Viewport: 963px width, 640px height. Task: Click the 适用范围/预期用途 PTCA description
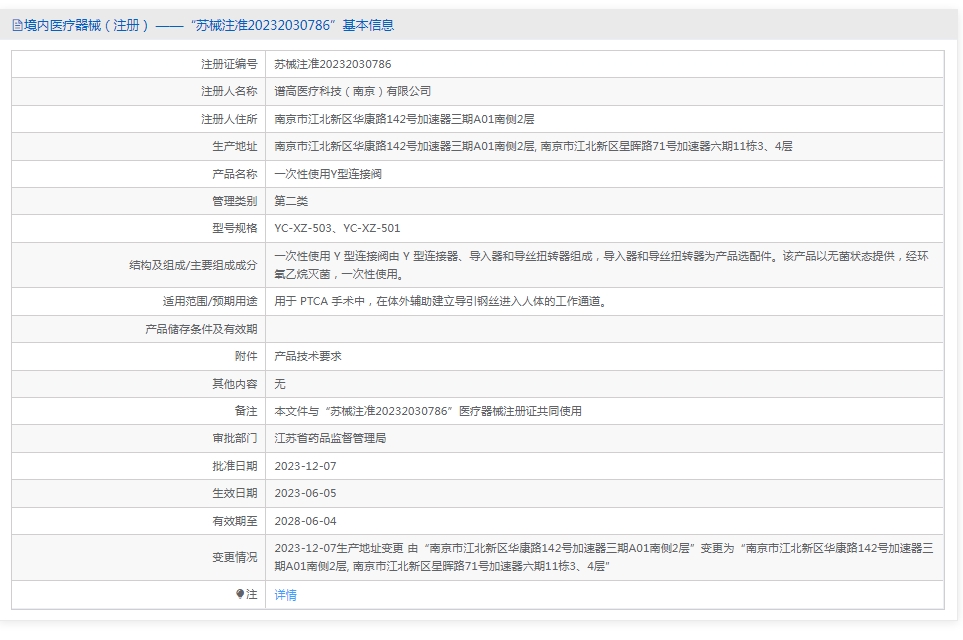tap(441, 302)
